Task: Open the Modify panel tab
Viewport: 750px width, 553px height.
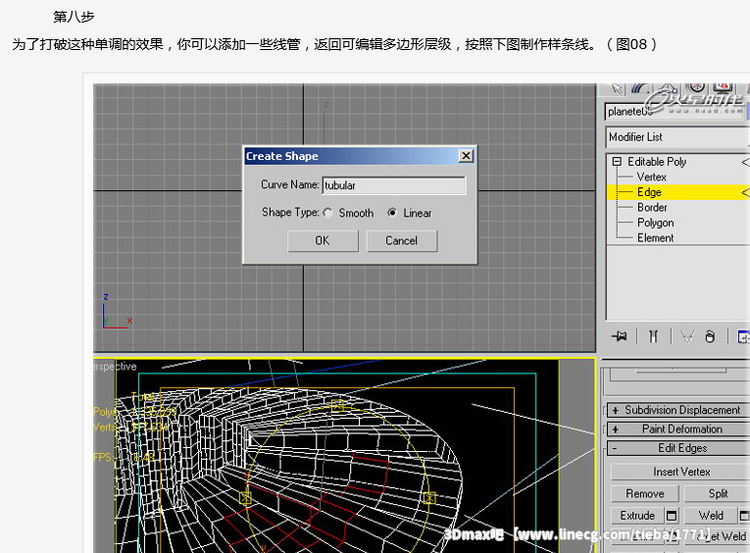Action: (x=640, y=88)
